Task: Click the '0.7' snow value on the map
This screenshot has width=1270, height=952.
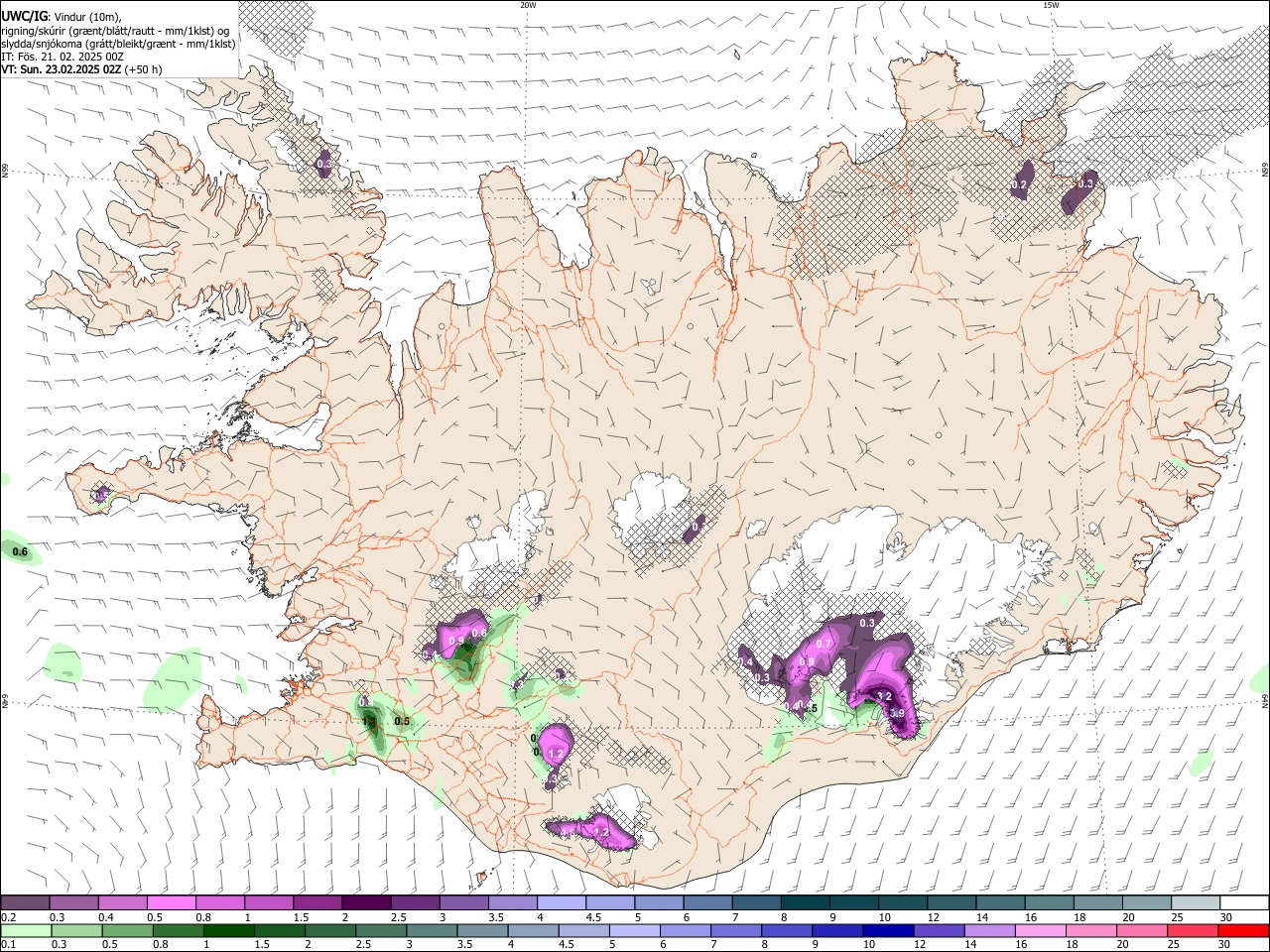Action: click(x=823, y=645)
